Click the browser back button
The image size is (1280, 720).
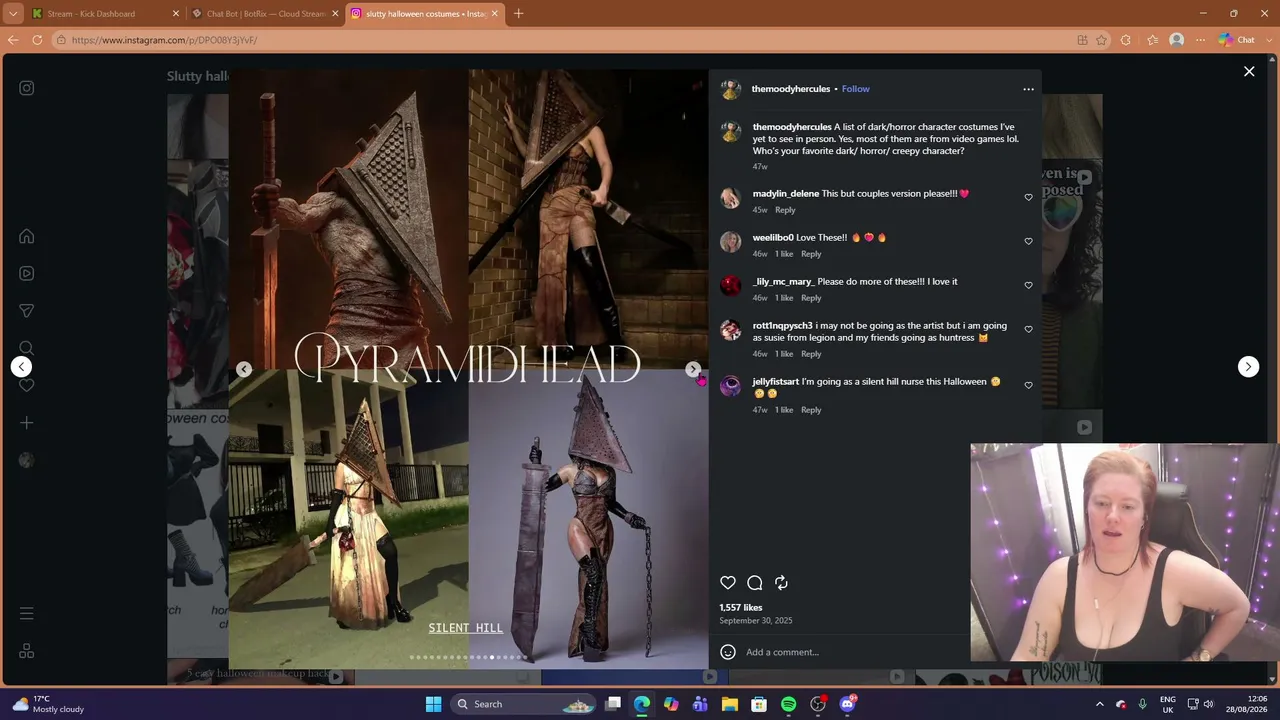pyautogui.click(x=13, y=40)
